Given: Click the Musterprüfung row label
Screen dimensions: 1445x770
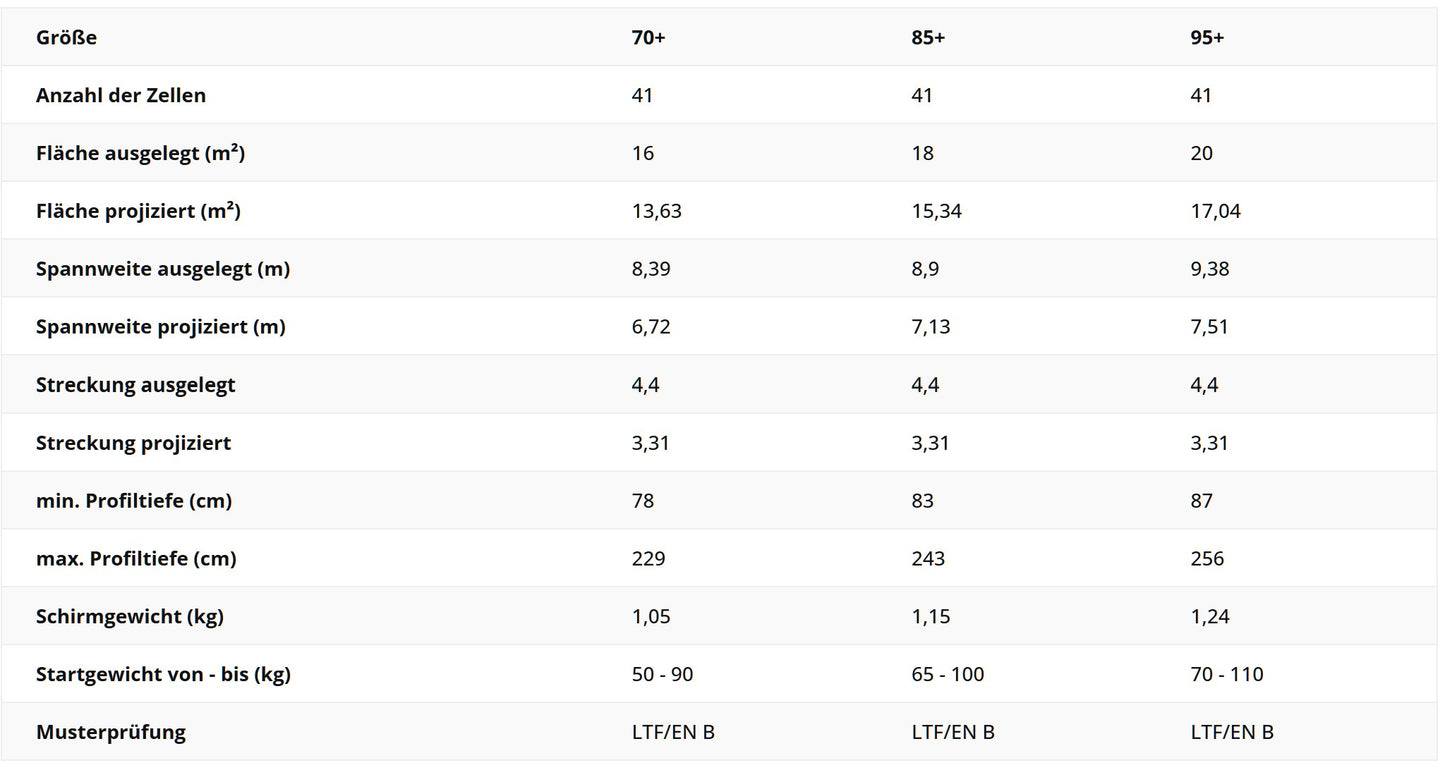Looking at the screenshot, I should (x=111, y=732).
